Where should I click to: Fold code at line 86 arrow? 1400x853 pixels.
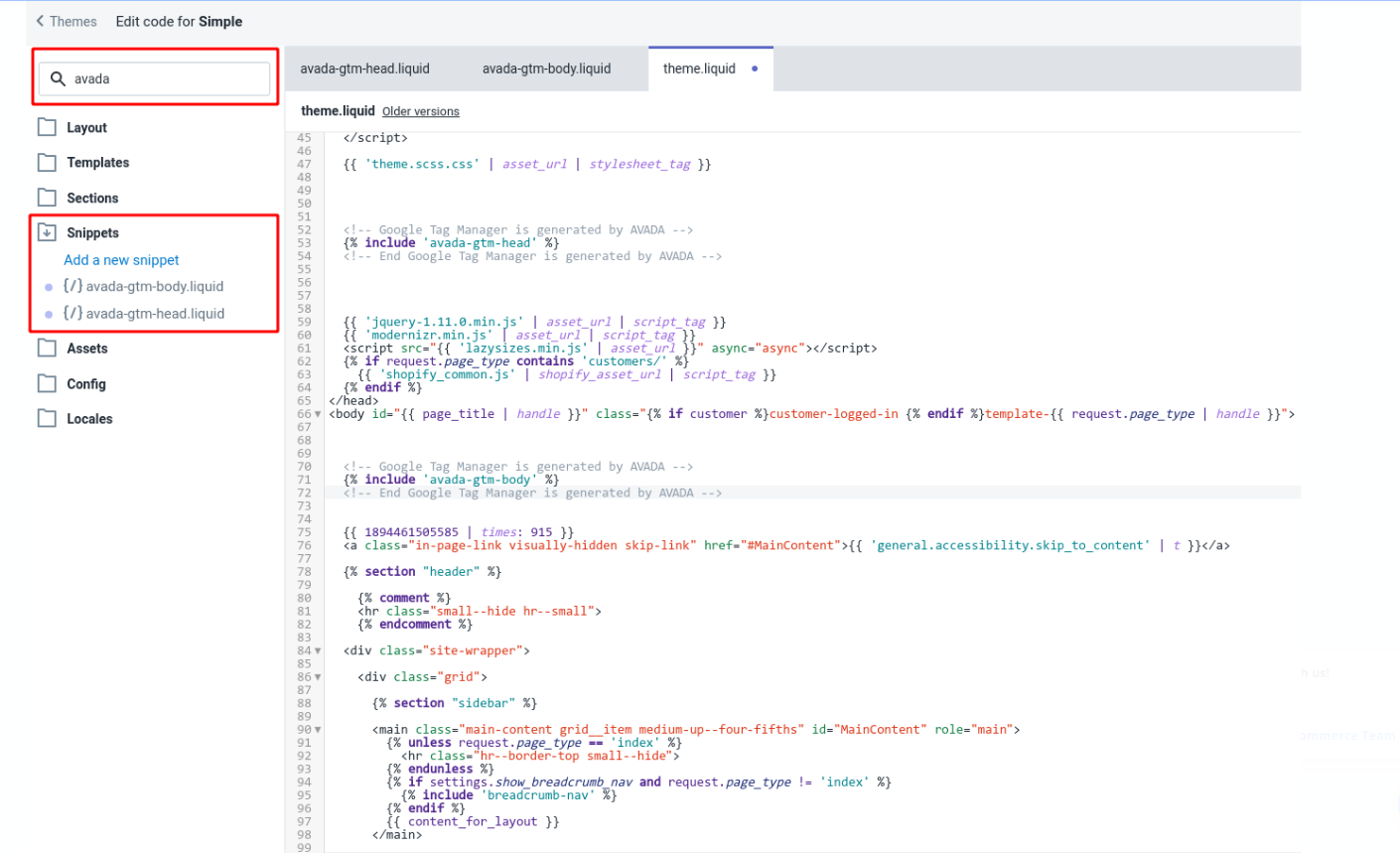coord(318,677)
